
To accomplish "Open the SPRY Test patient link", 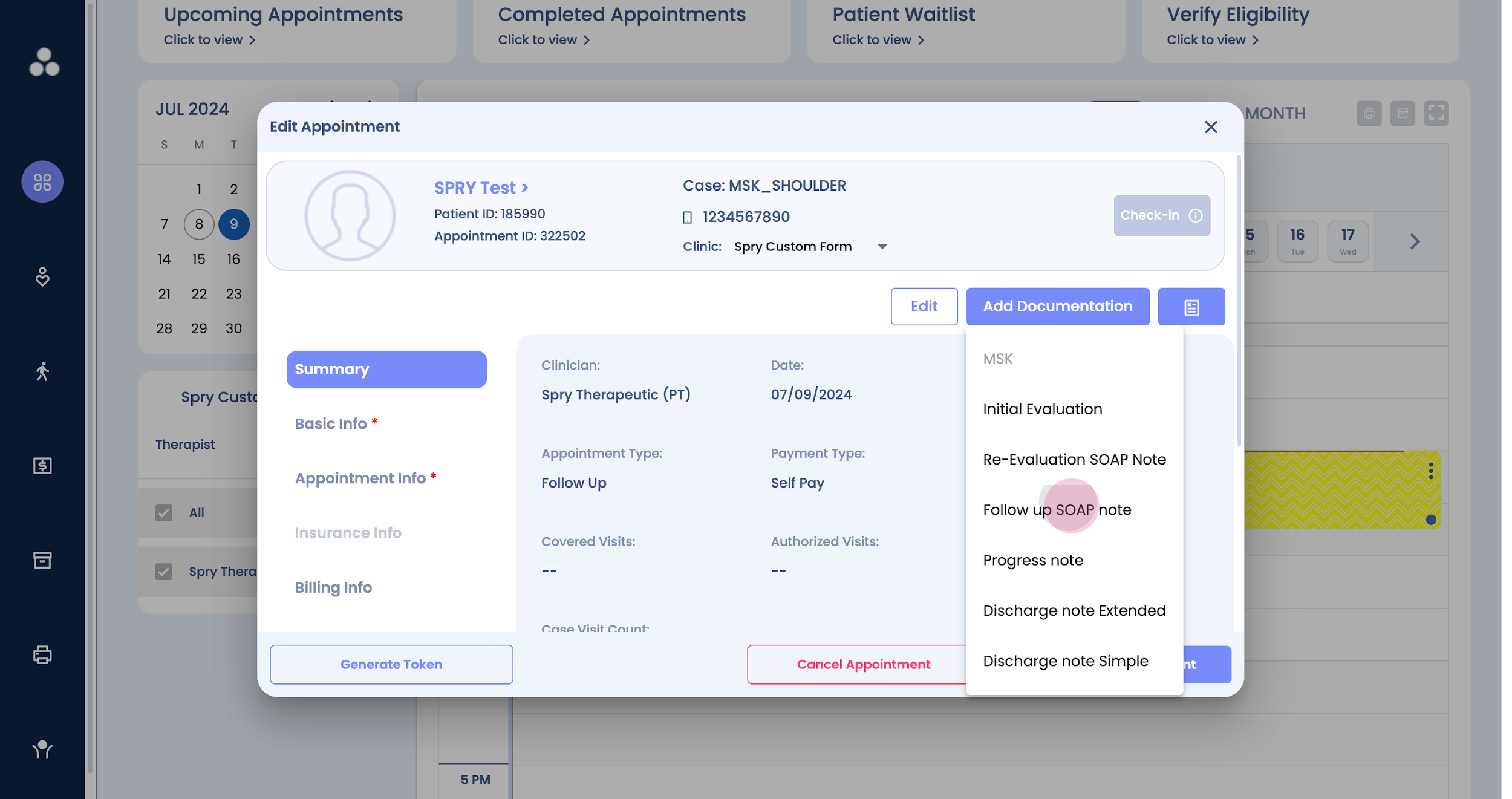I will [481, 188].
